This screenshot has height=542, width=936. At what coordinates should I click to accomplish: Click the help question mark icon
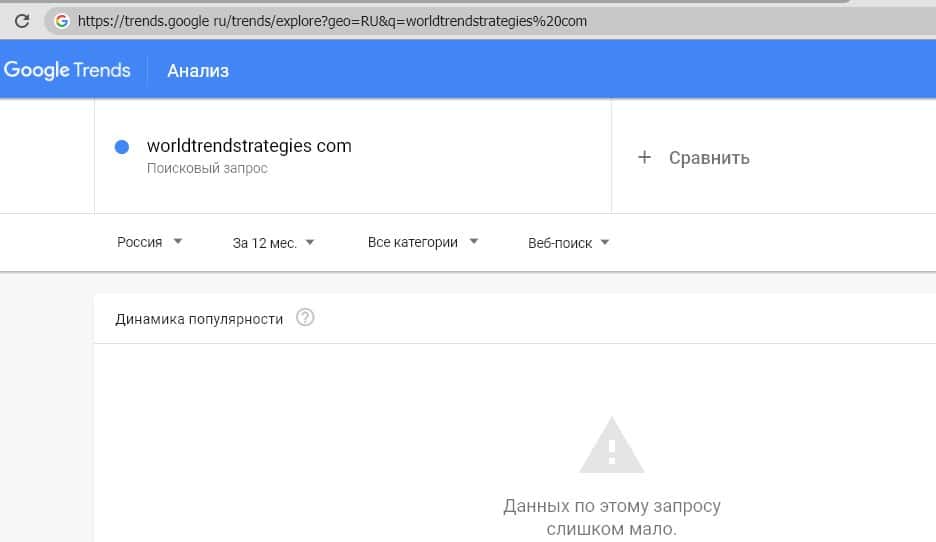pyautogui.click(x=306, y=318)
